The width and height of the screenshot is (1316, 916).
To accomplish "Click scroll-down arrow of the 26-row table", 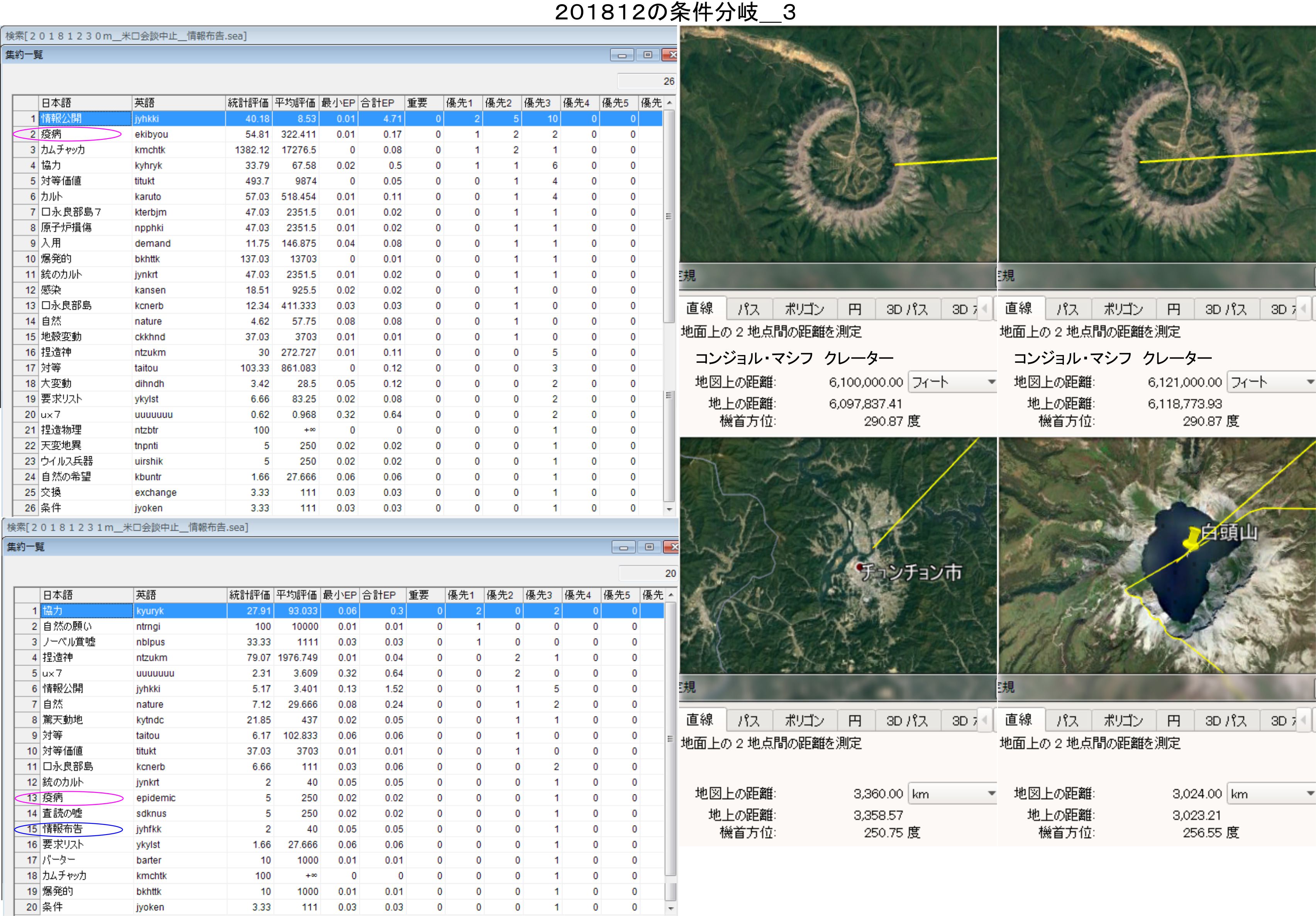I will pyautogui.click(x=669, y=509).
